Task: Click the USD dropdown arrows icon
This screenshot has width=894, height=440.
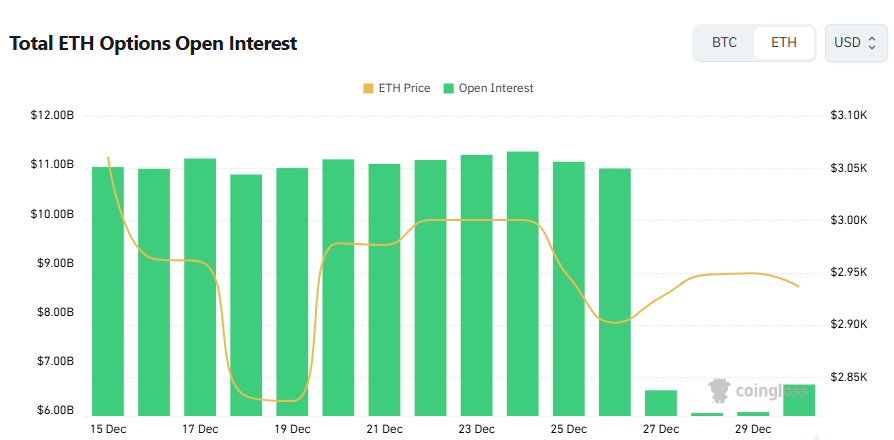Action: coord(872,43)
